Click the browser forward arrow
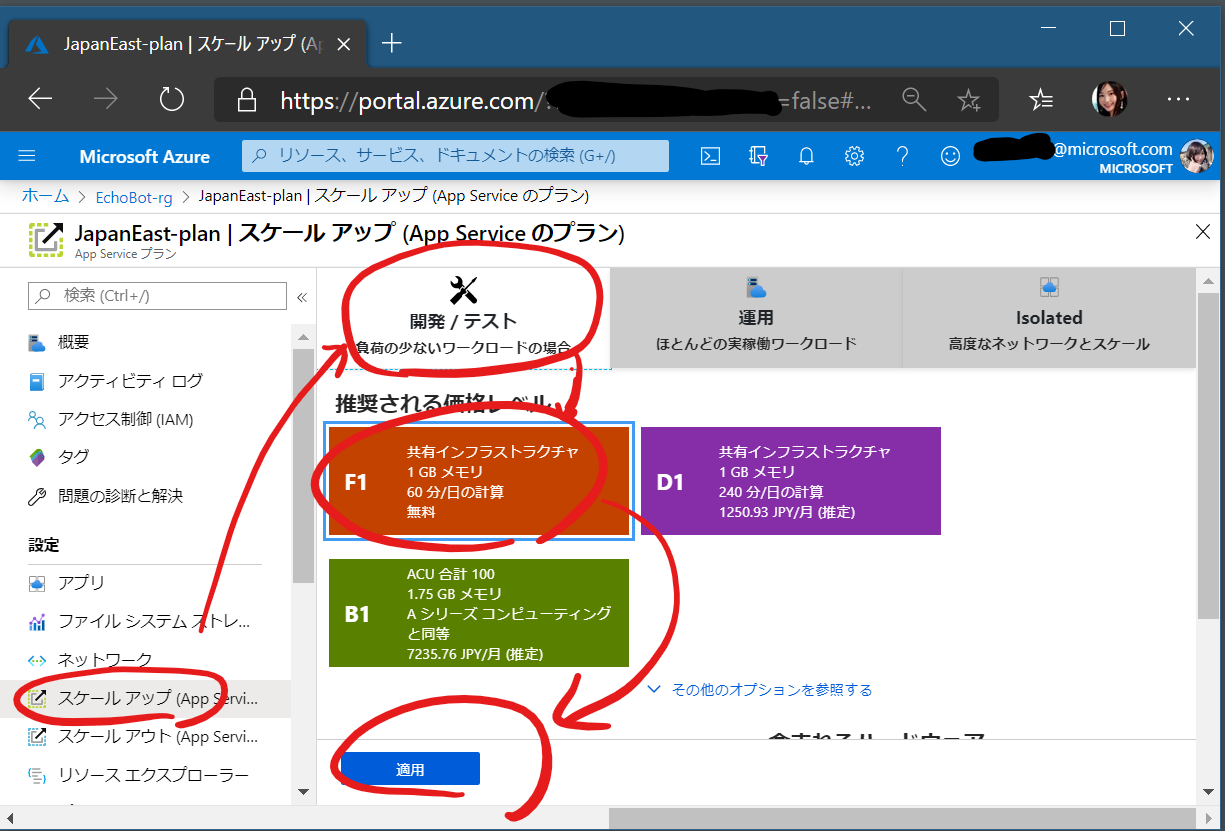This screenshot has width=1225, height=831. point(105,98)
